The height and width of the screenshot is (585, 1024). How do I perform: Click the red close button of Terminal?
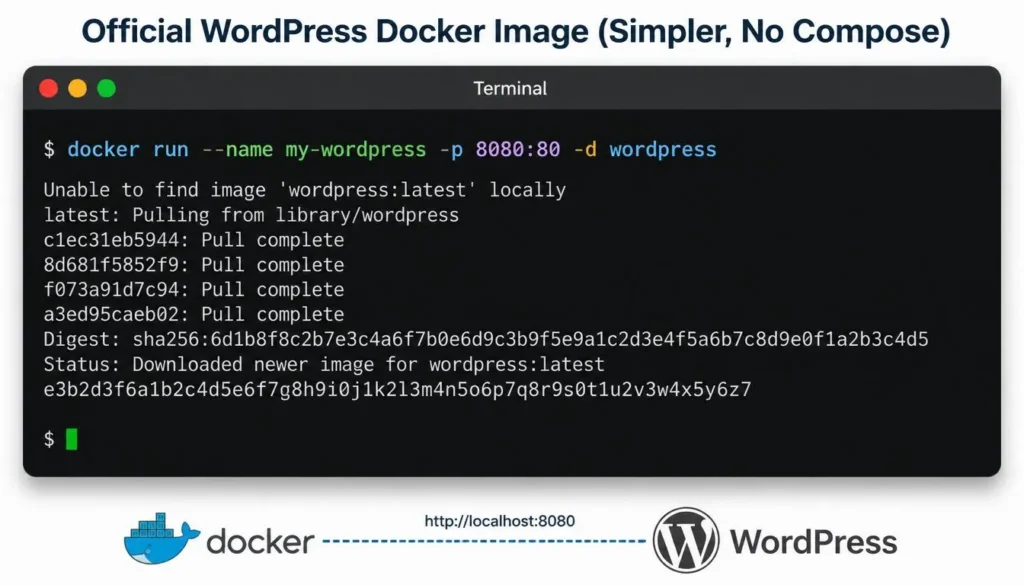pos(48,88)
